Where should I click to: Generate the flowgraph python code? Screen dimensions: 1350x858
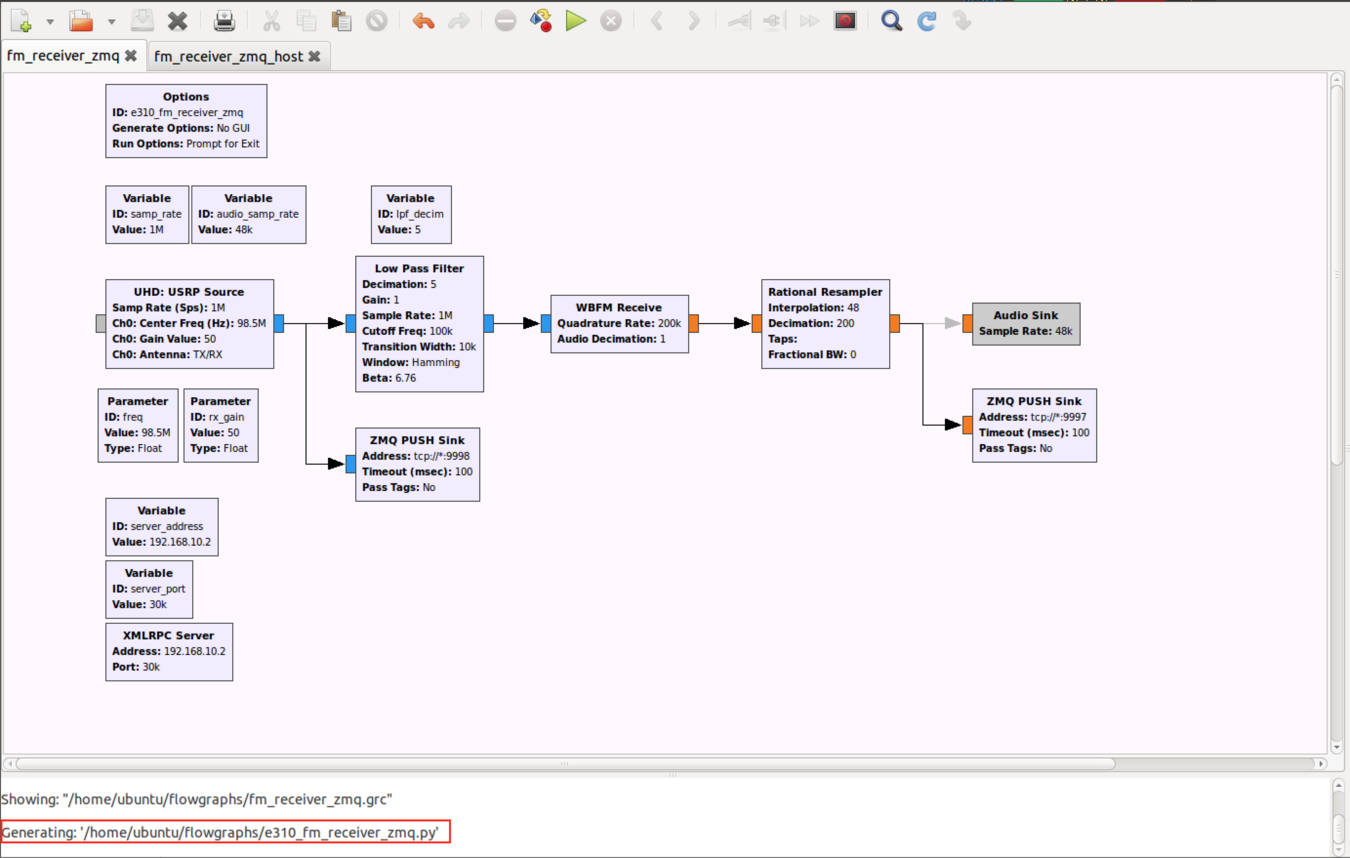pos(541,20)
